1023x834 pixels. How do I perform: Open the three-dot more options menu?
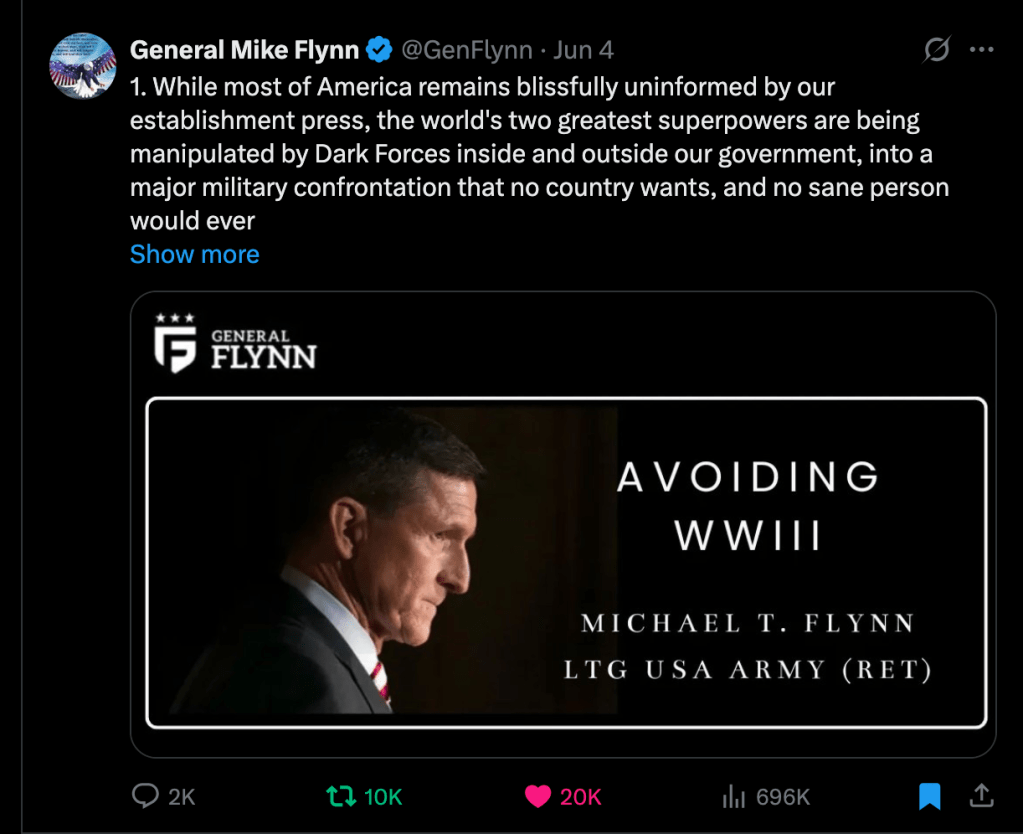coord(983,49)
